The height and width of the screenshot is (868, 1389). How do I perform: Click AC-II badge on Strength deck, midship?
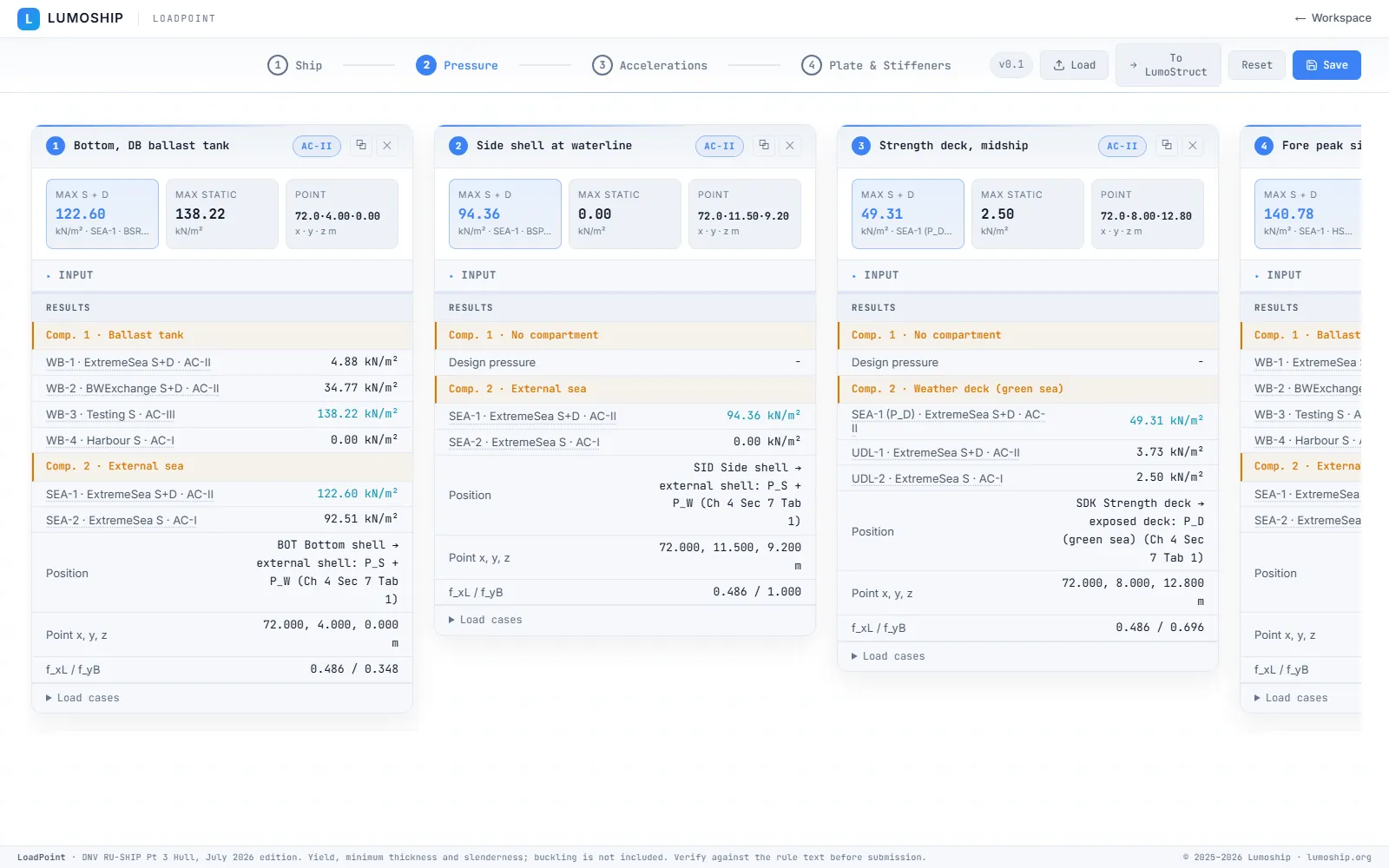(1122, 146)
